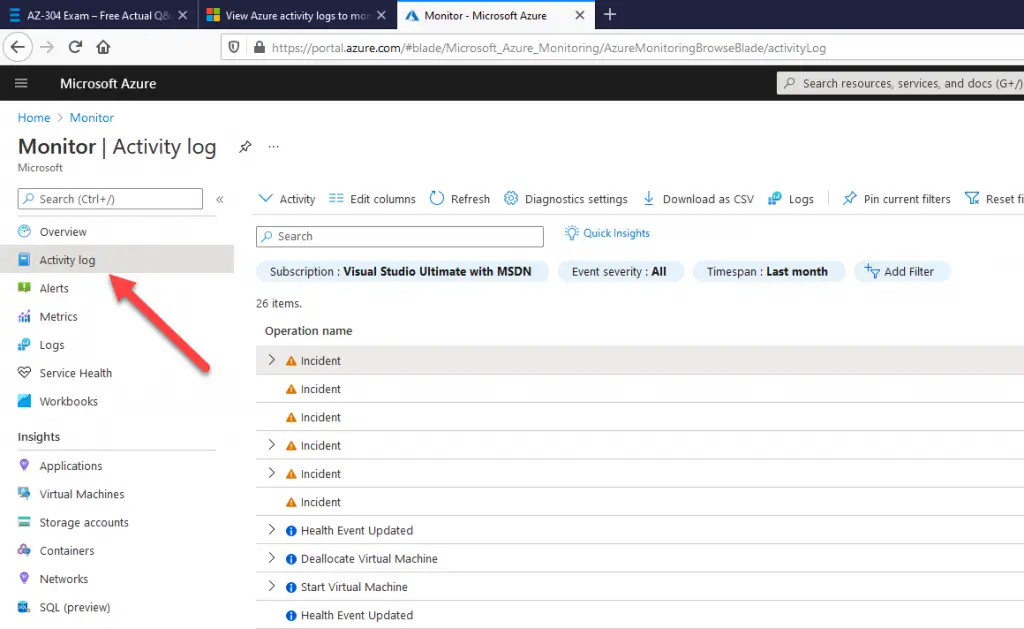Click Add Filter
Image resolution: width=1024 pixels, height=629 pixels.
pos(900,272)
